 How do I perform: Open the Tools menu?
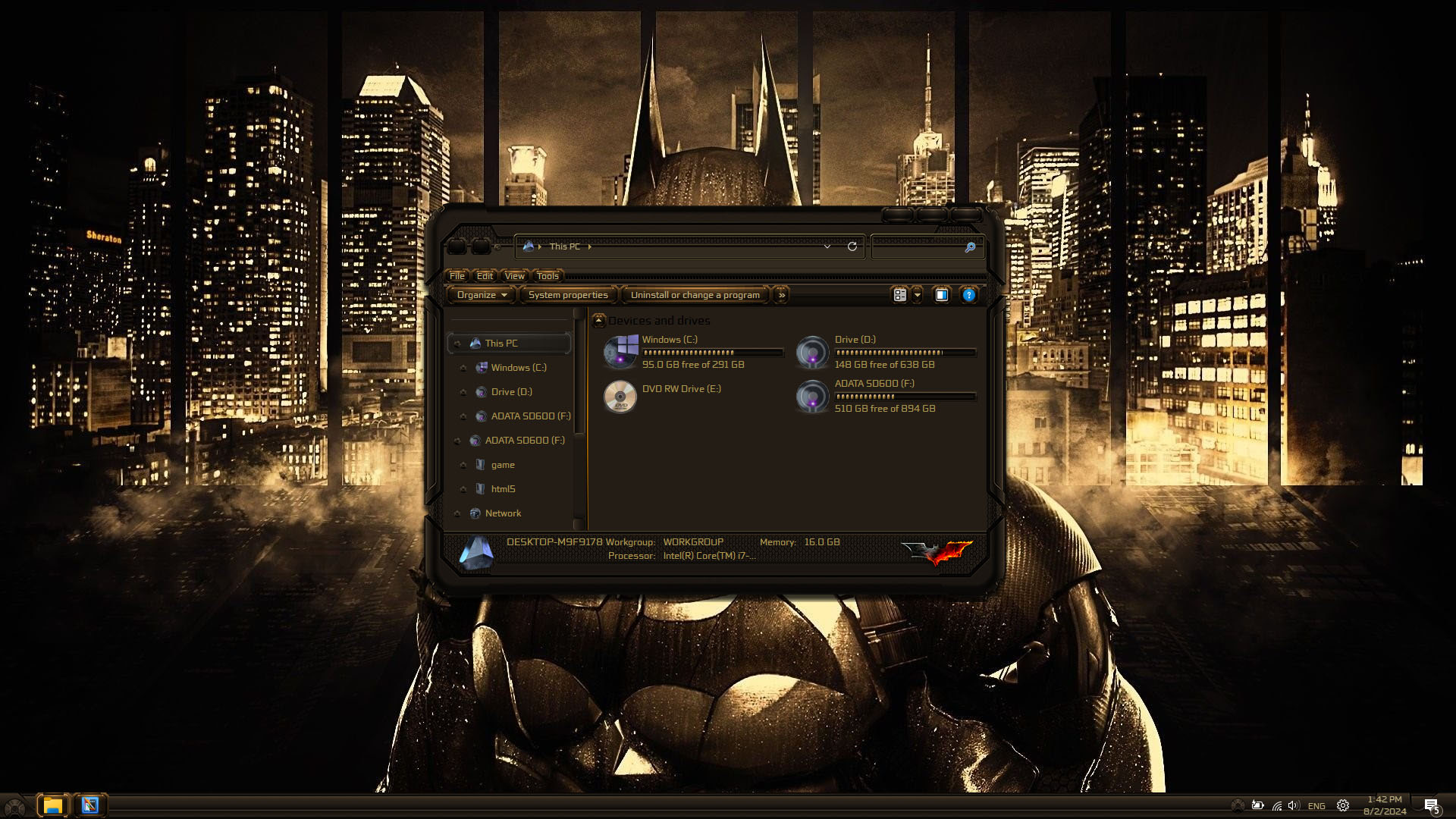(547, 276)
